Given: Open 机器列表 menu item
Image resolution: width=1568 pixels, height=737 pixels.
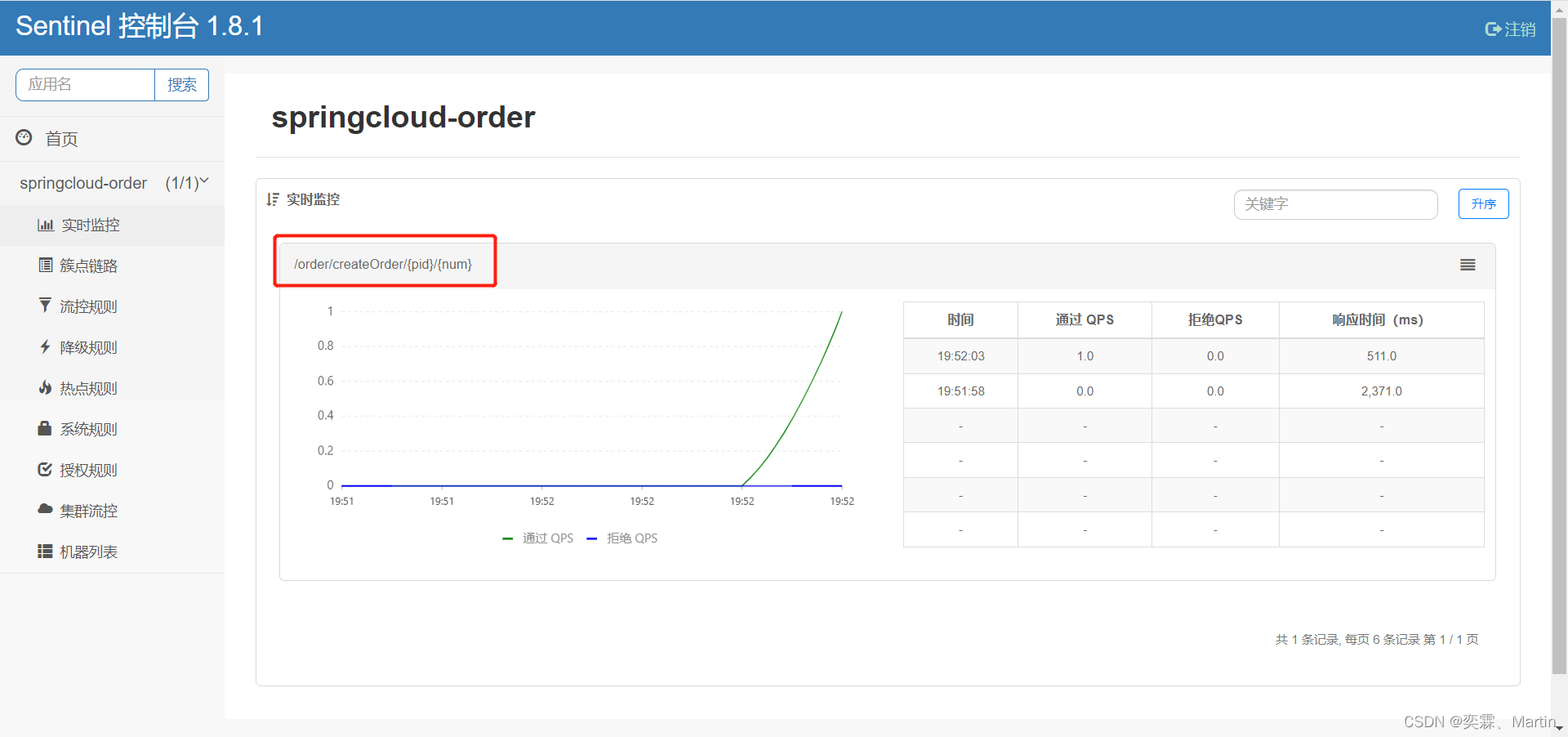Looking at the screenshot, I should 88,552.
